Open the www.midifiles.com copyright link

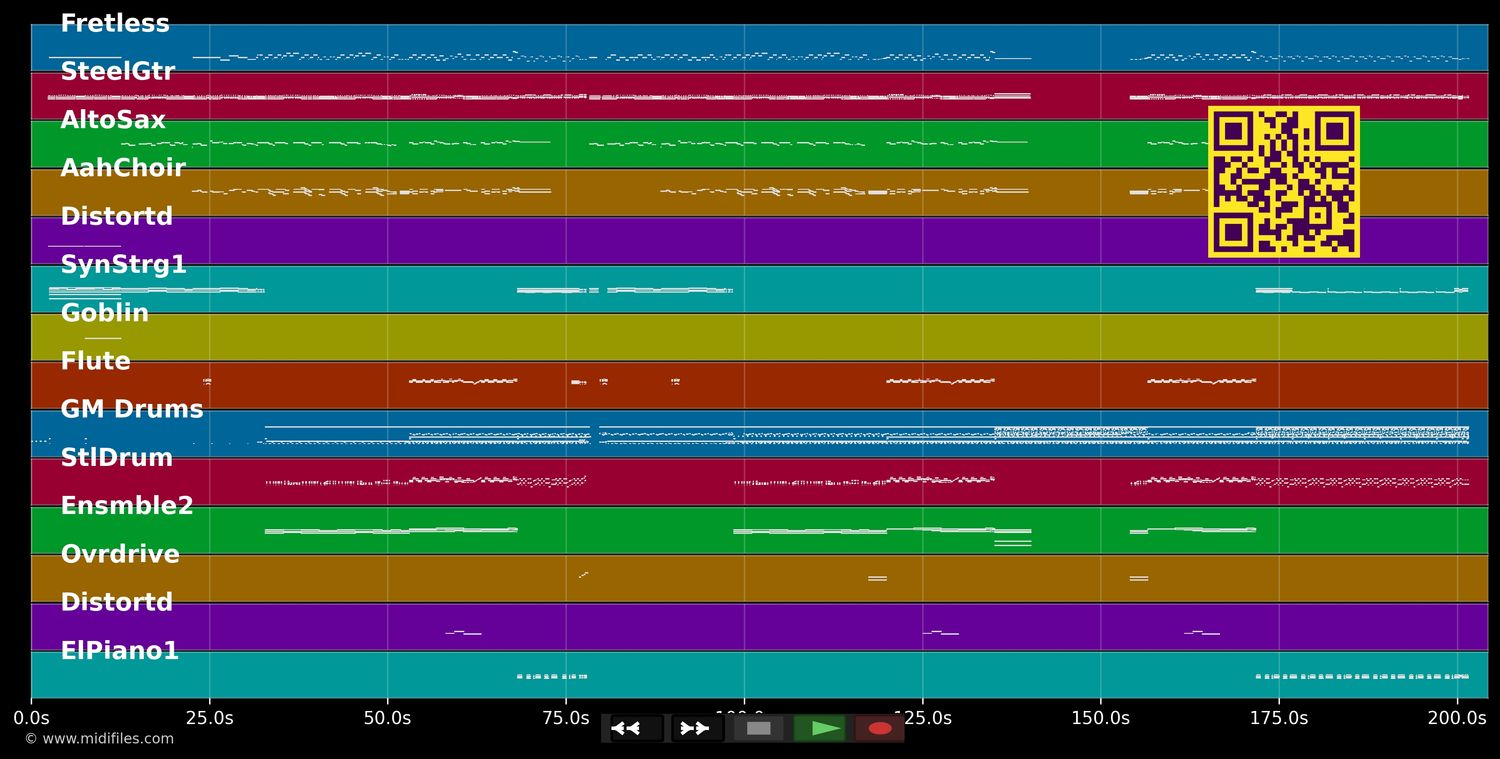click(99, 739)
